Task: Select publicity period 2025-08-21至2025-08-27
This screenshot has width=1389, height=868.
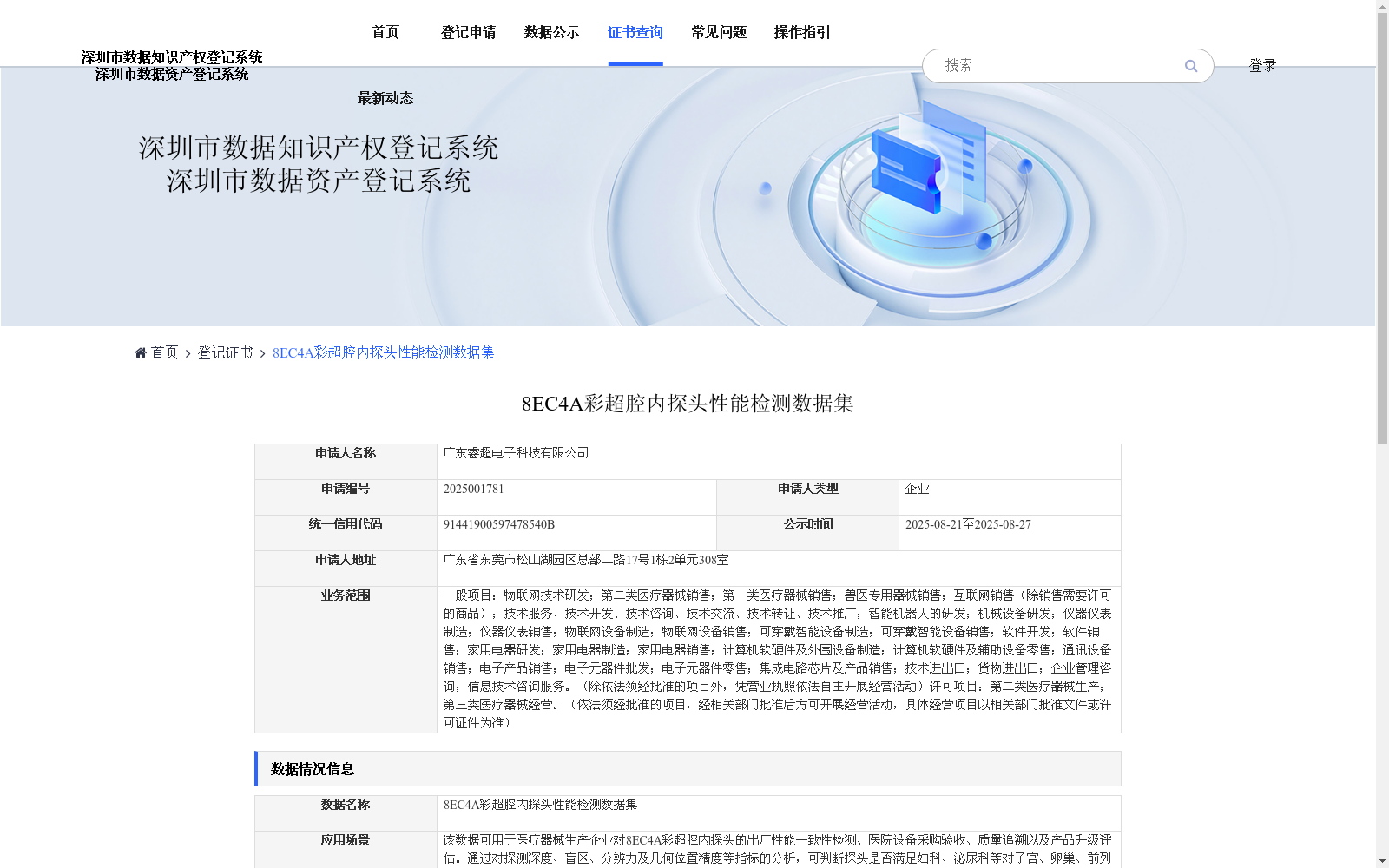Action: pos(968,524)
